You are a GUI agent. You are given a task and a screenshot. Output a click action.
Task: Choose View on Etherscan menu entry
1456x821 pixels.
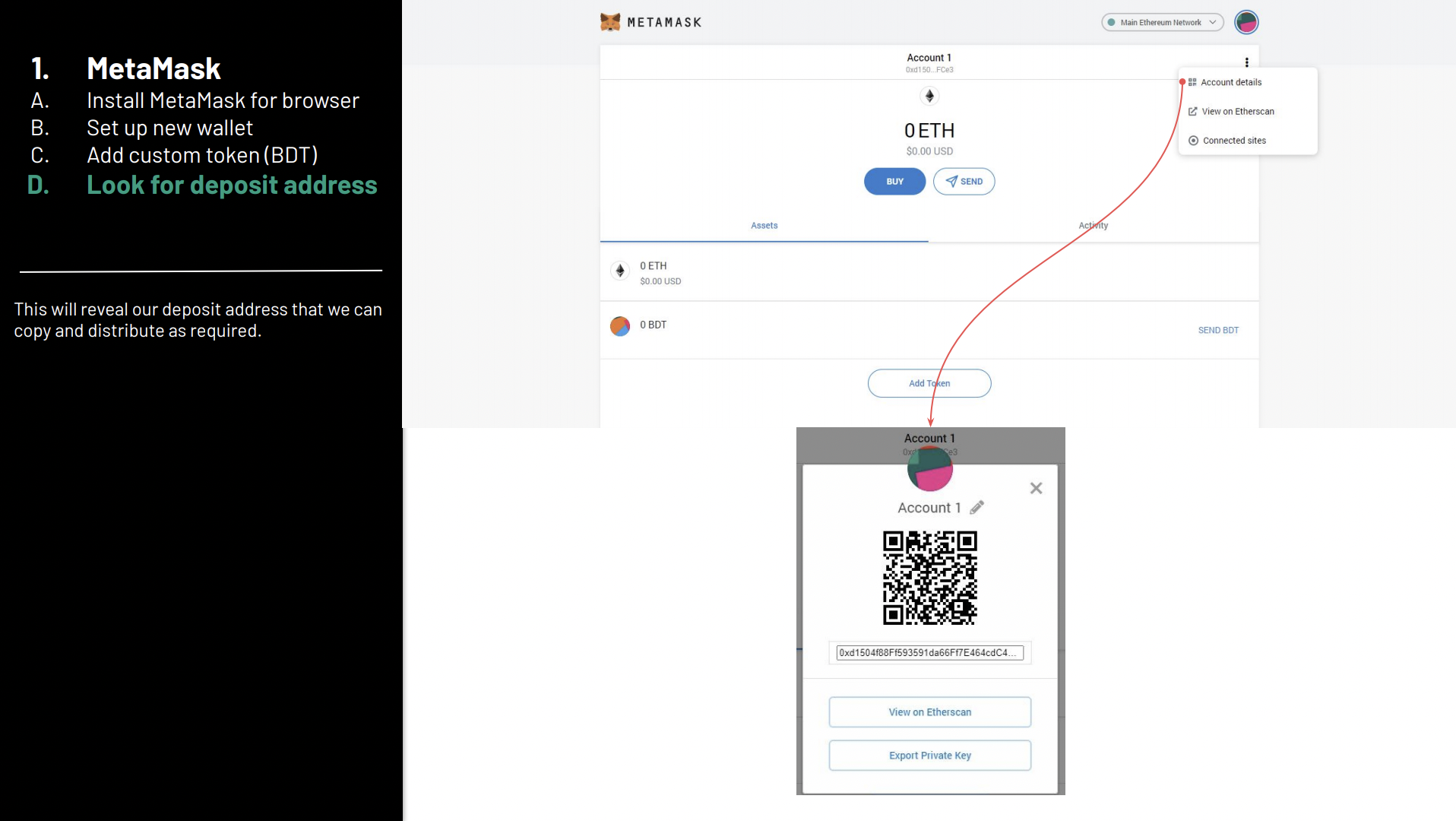click(x=1237, y=111)
